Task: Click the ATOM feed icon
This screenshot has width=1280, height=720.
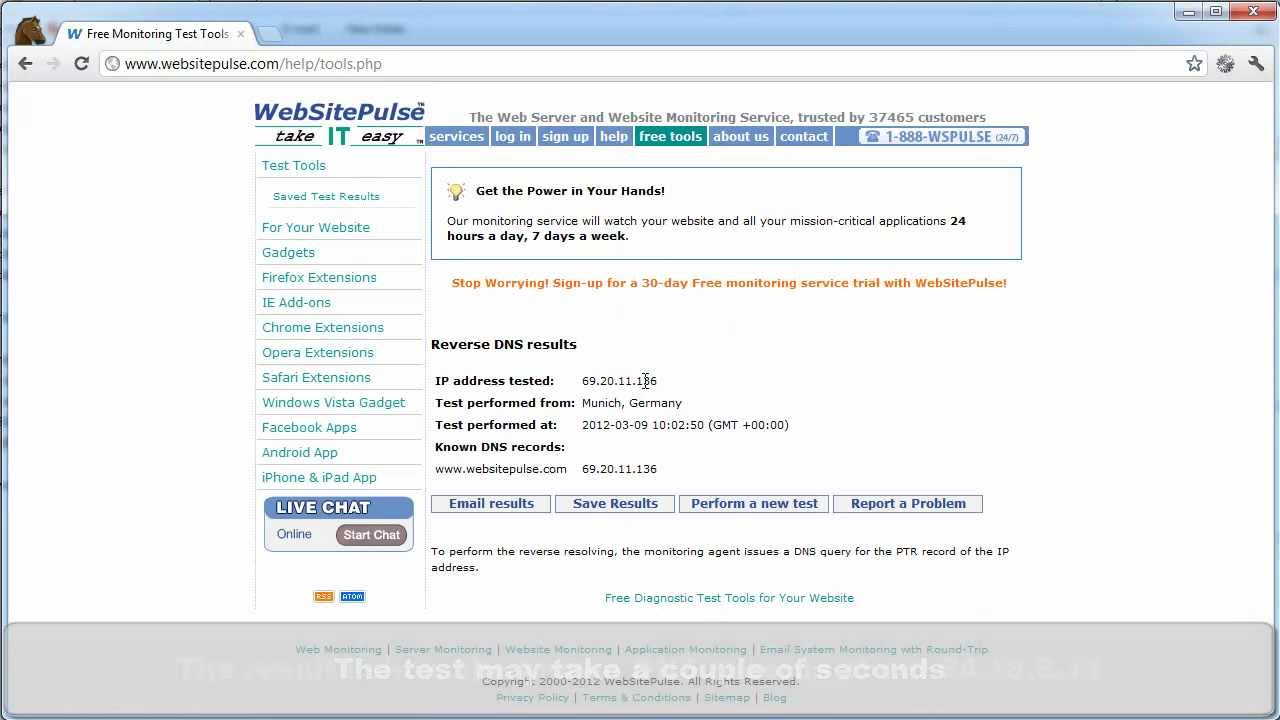Action: [x=352, y=596]
